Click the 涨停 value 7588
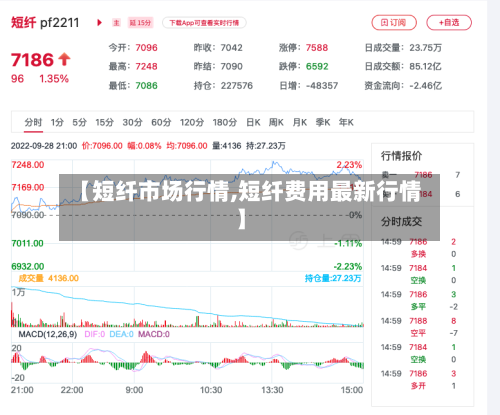 point(317,48)
